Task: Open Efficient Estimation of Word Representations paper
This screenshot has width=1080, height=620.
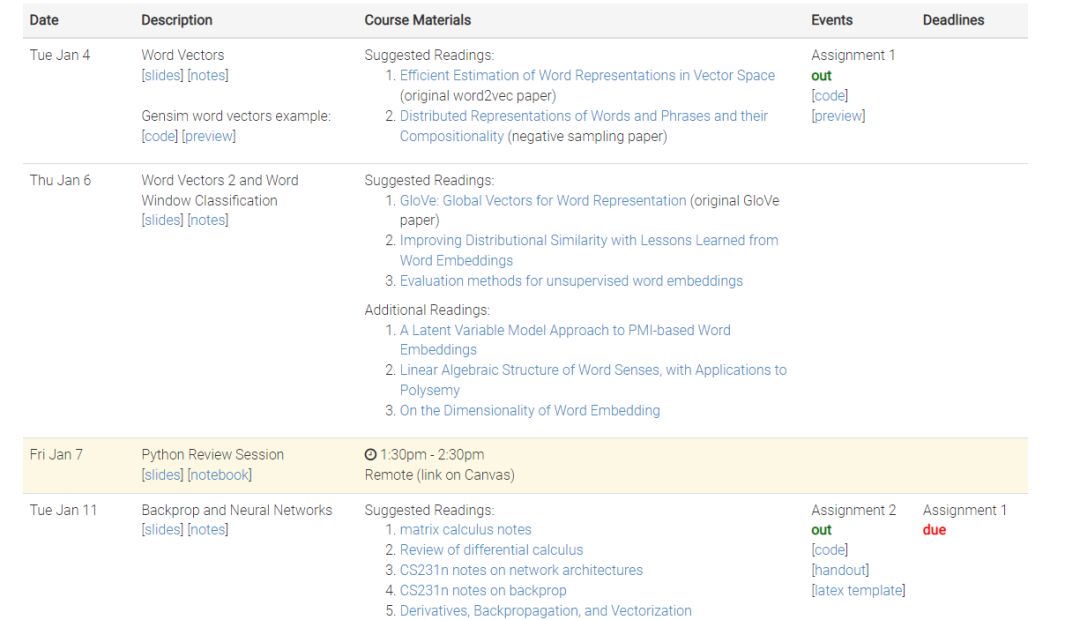Action: 587,75
